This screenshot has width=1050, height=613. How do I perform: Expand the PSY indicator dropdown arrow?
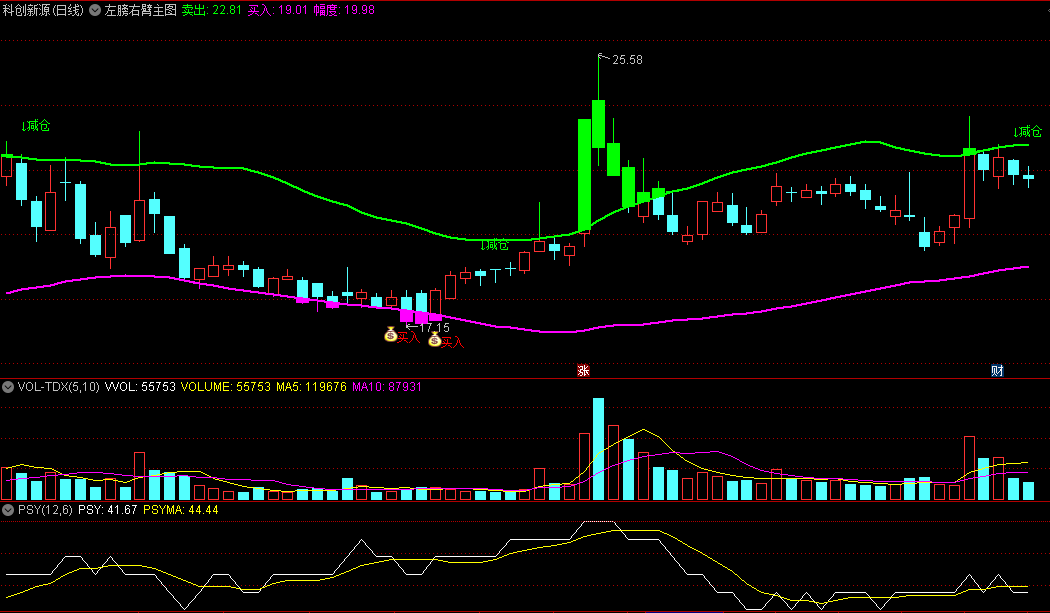pos(8,510)
